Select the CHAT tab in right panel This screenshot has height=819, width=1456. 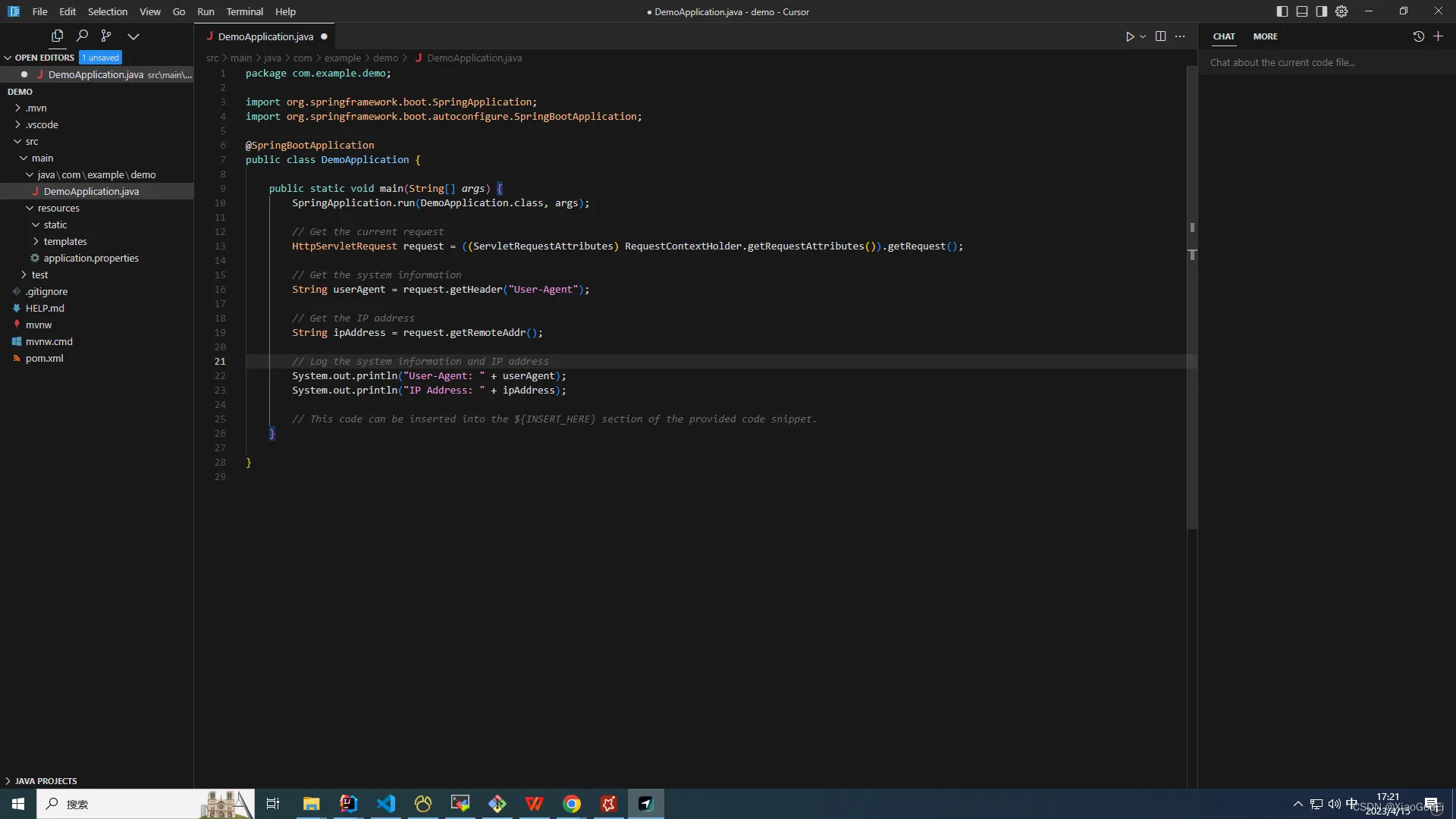(x=1224, y=35)
